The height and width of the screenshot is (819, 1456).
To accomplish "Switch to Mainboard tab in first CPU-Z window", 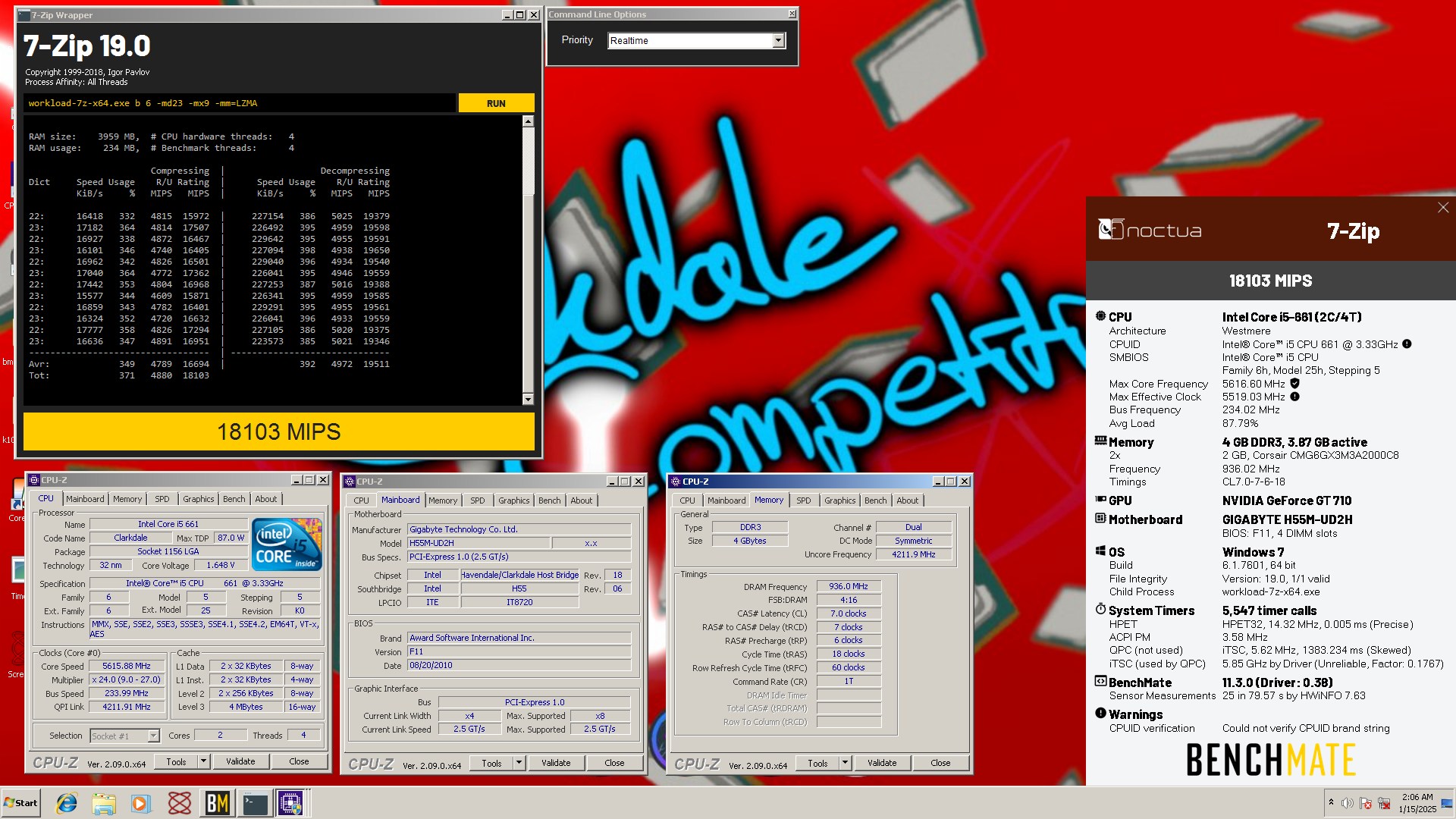I will point(85,499).
